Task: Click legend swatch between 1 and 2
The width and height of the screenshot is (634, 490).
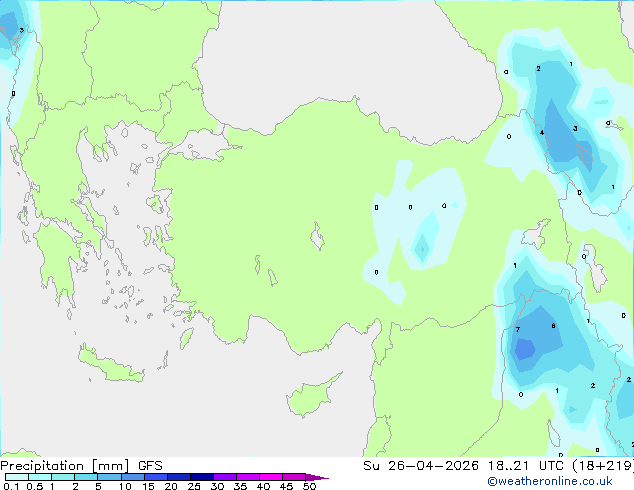Action: coord(63,477)
